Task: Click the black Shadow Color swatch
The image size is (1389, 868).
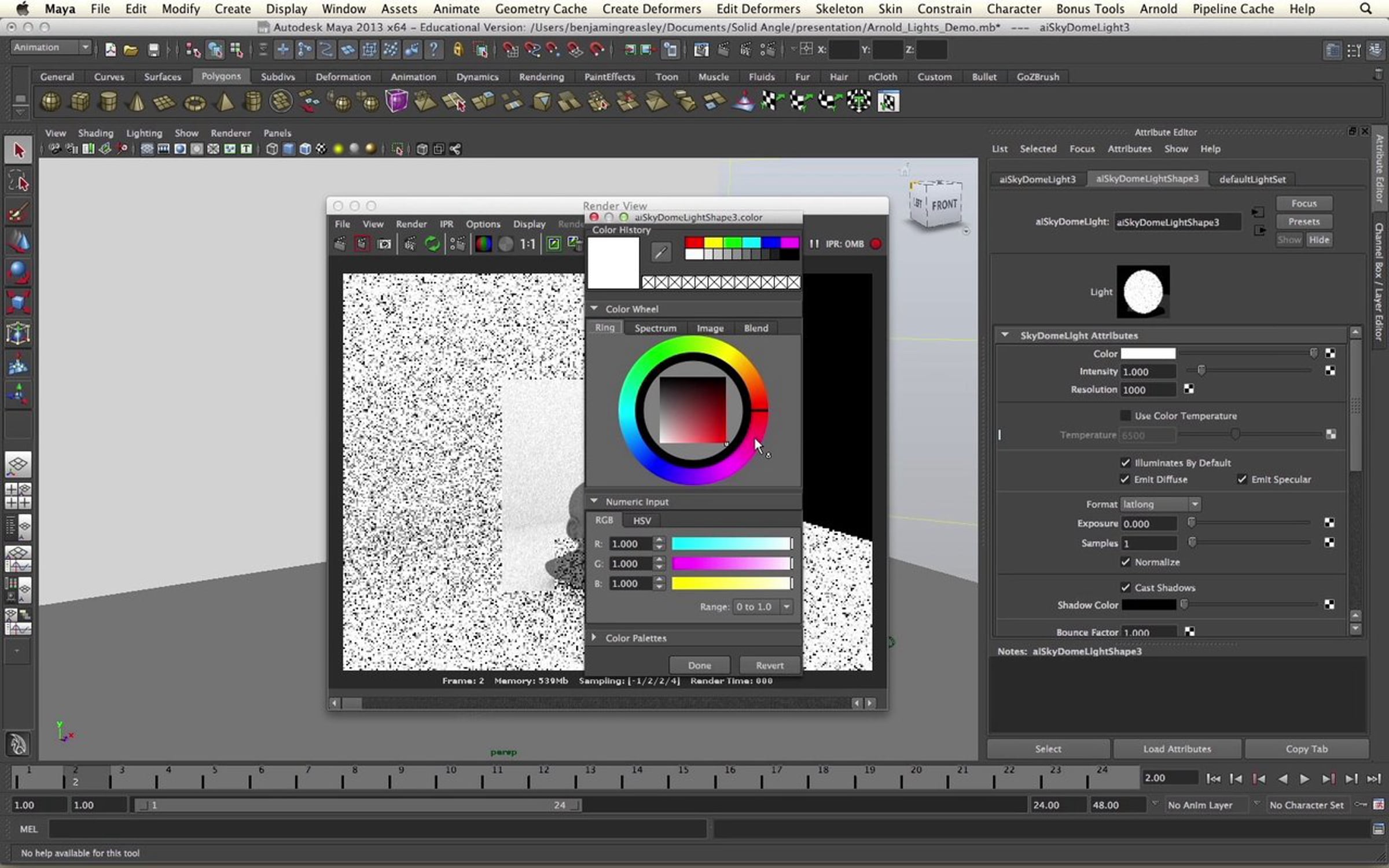Action: 1148,605
